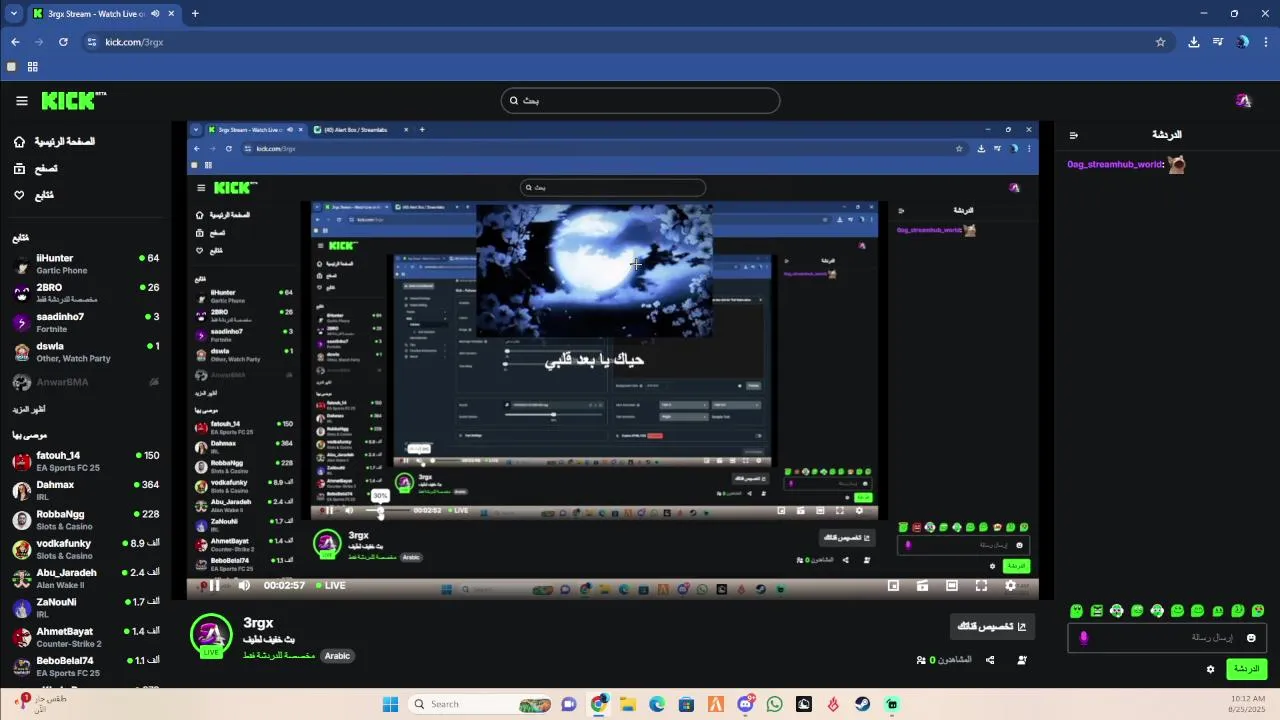Click the purple microphone in chat input
The width and height of the screenshot is (1280, 720).
tap(1084, 638)
